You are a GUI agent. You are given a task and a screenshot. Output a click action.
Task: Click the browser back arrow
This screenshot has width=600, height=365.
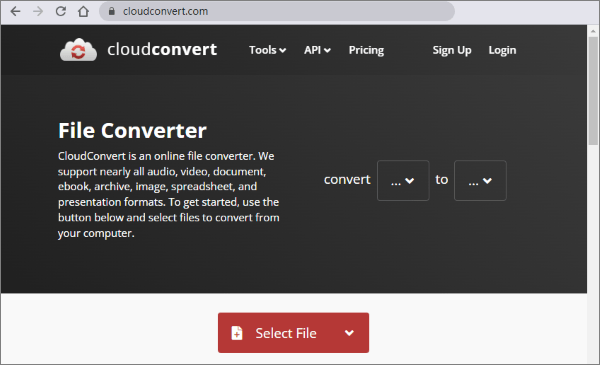pos(15,11)
